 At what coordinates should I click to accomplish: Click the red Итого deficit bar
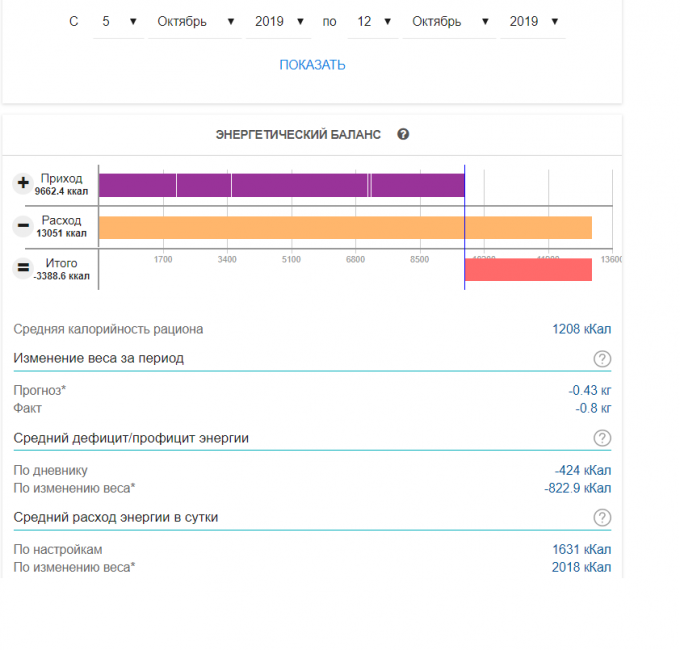pos(528,270)
